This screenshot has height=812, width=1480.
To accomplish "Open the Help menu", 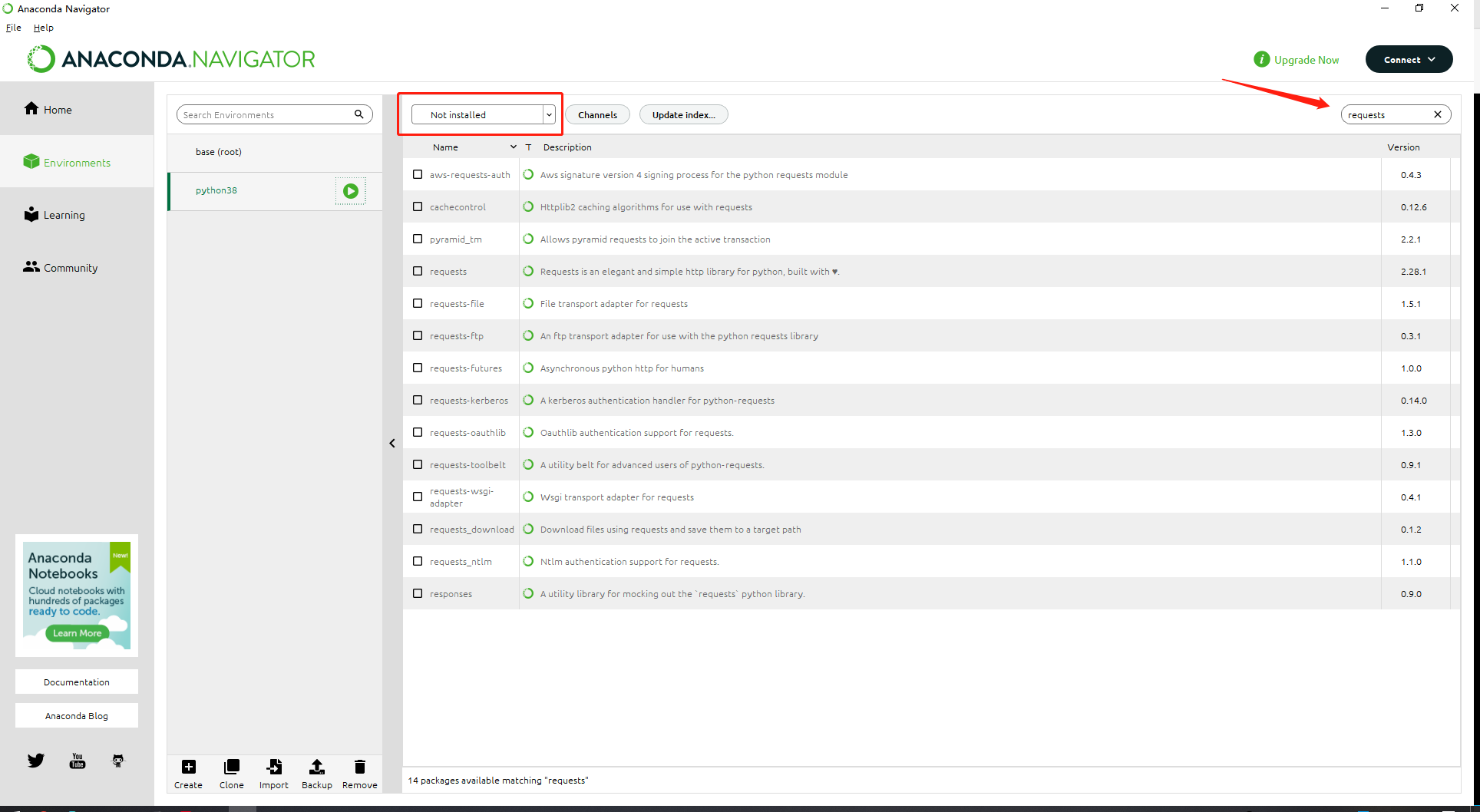I will click(x=44, y=28).
